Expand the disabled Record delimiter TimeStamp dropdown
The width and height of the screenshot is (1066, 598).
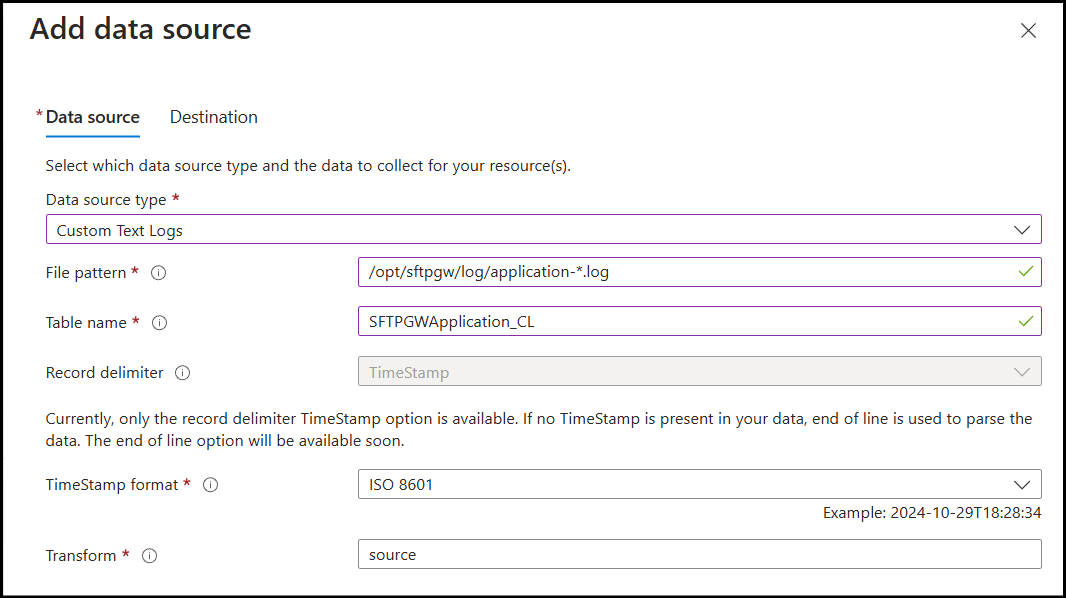(699, 372)
